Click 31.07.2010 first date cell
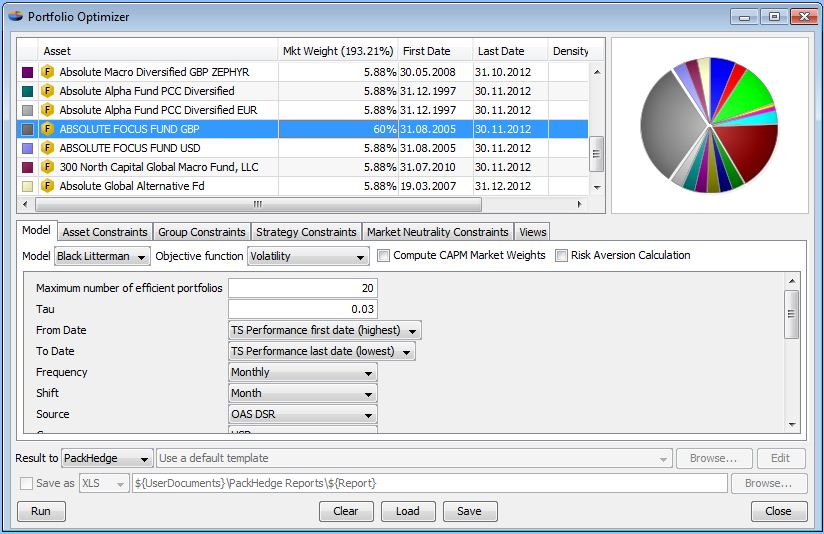824x534 pixels. 435,167
